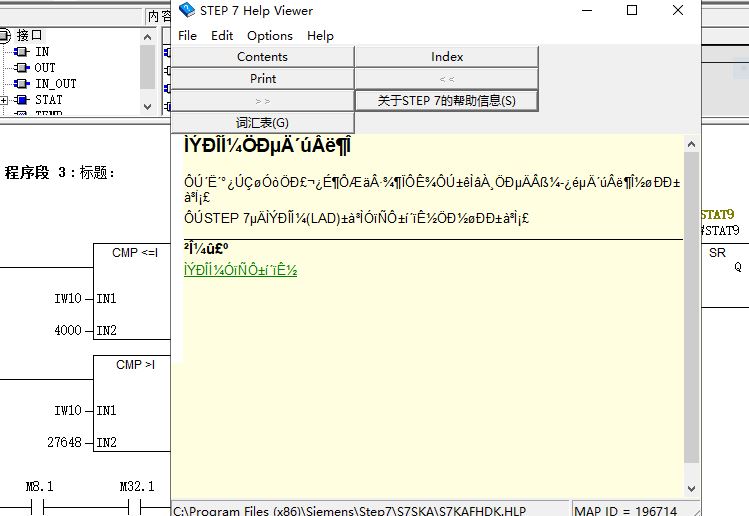Select the IN interface node
Viewport: 749px width, 516px height.
click(x=41, y=52)
